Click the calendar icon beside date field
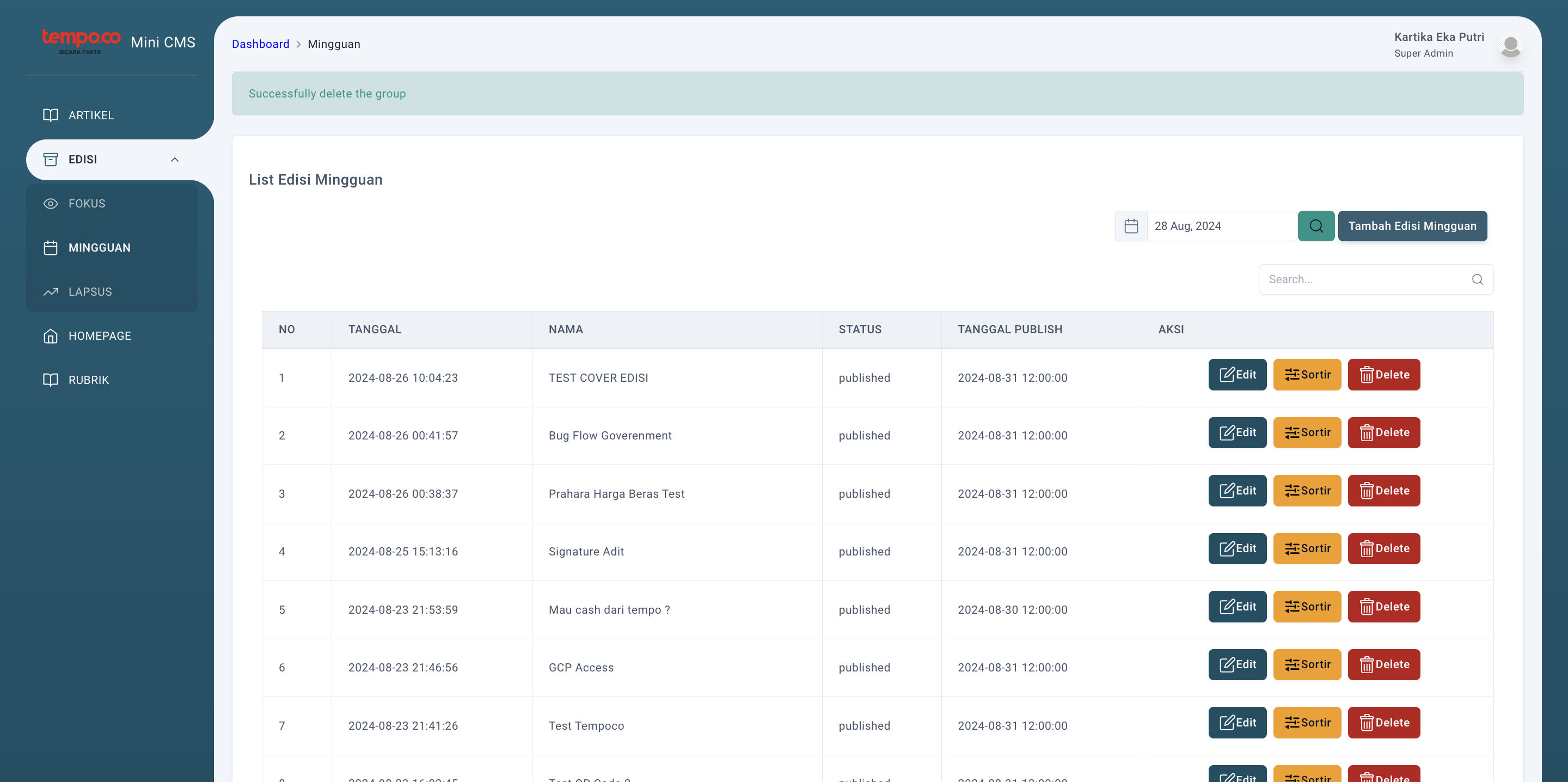This screenshot has width=1568, height=782. 1131,226
